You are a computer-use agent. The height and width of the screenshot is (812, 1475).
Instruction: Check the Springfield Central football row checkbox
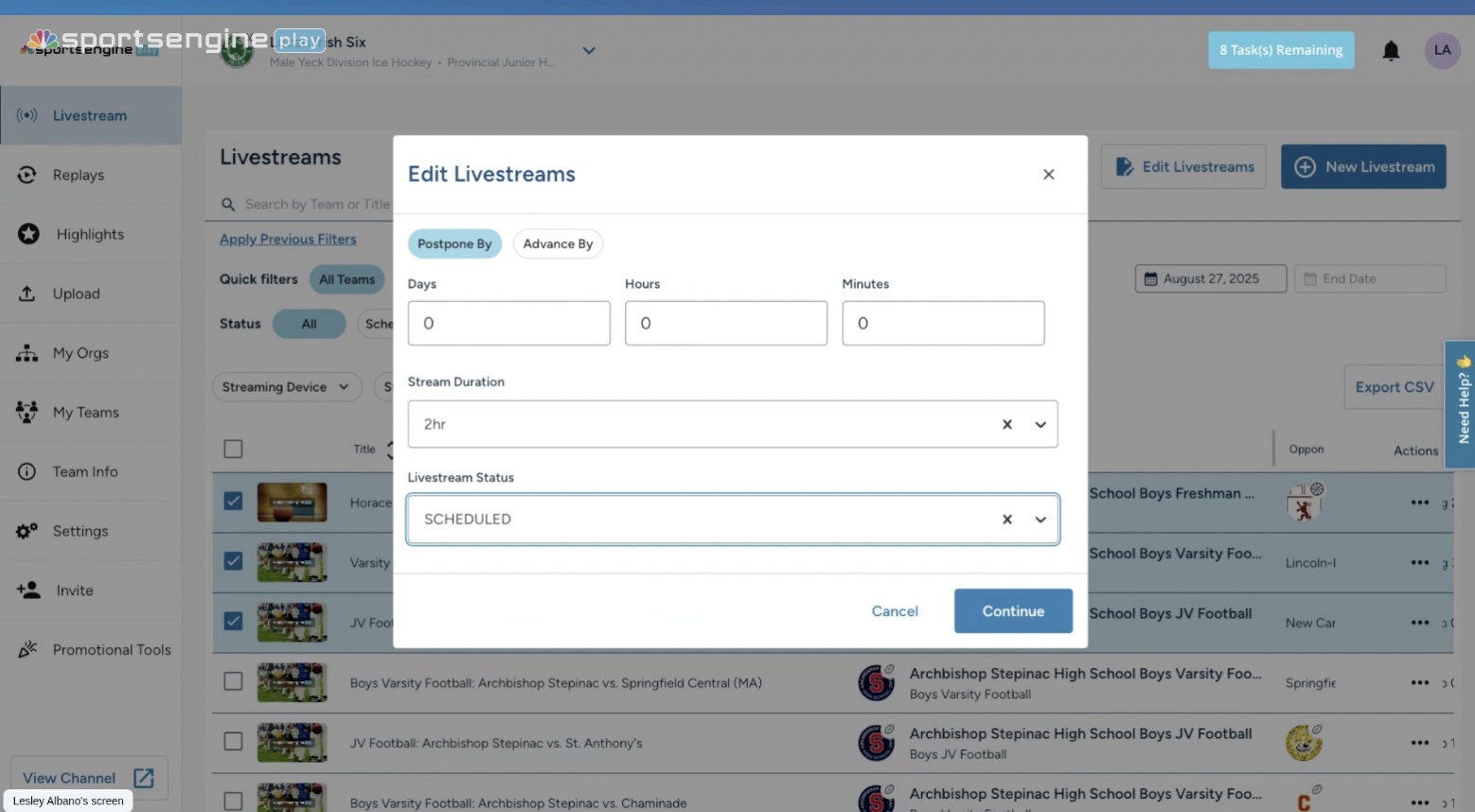point(233,681)
